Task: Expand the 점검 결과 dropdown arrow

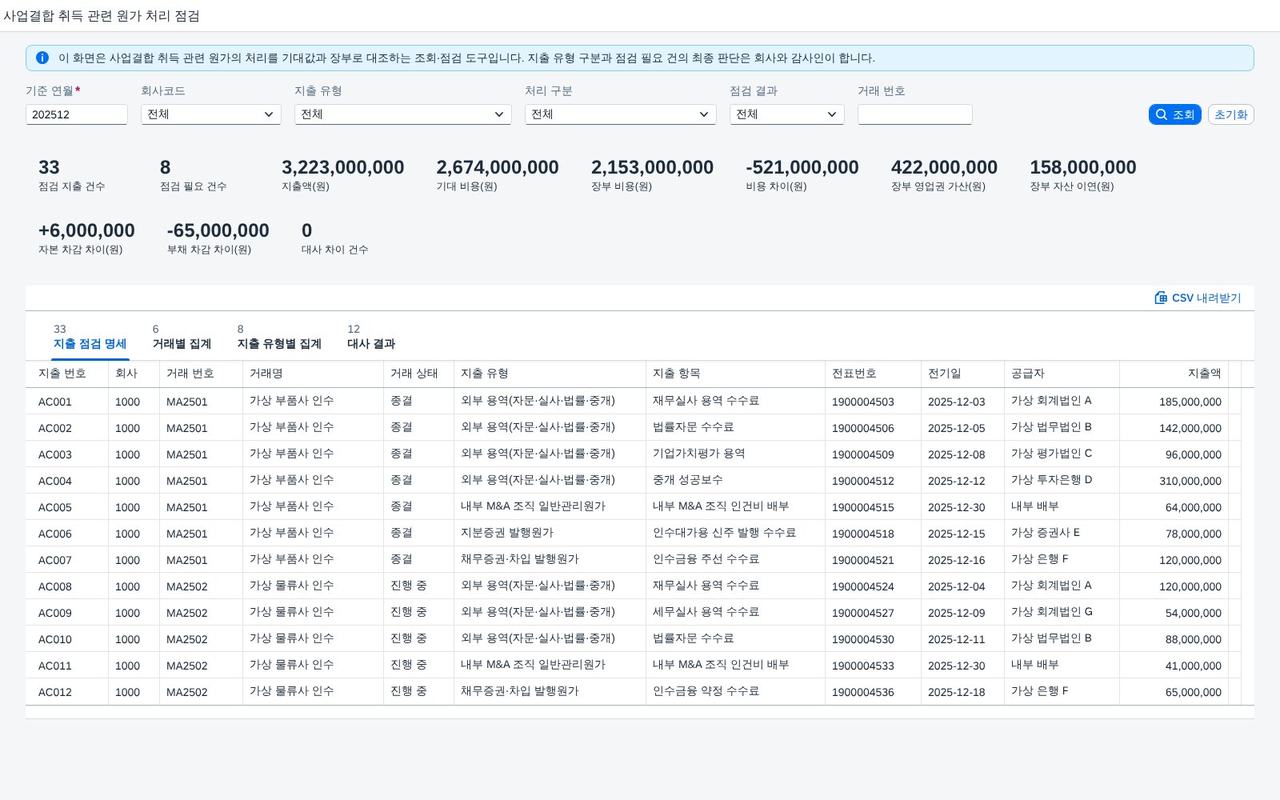Action: pyautogui.click(x=832, y=115)
